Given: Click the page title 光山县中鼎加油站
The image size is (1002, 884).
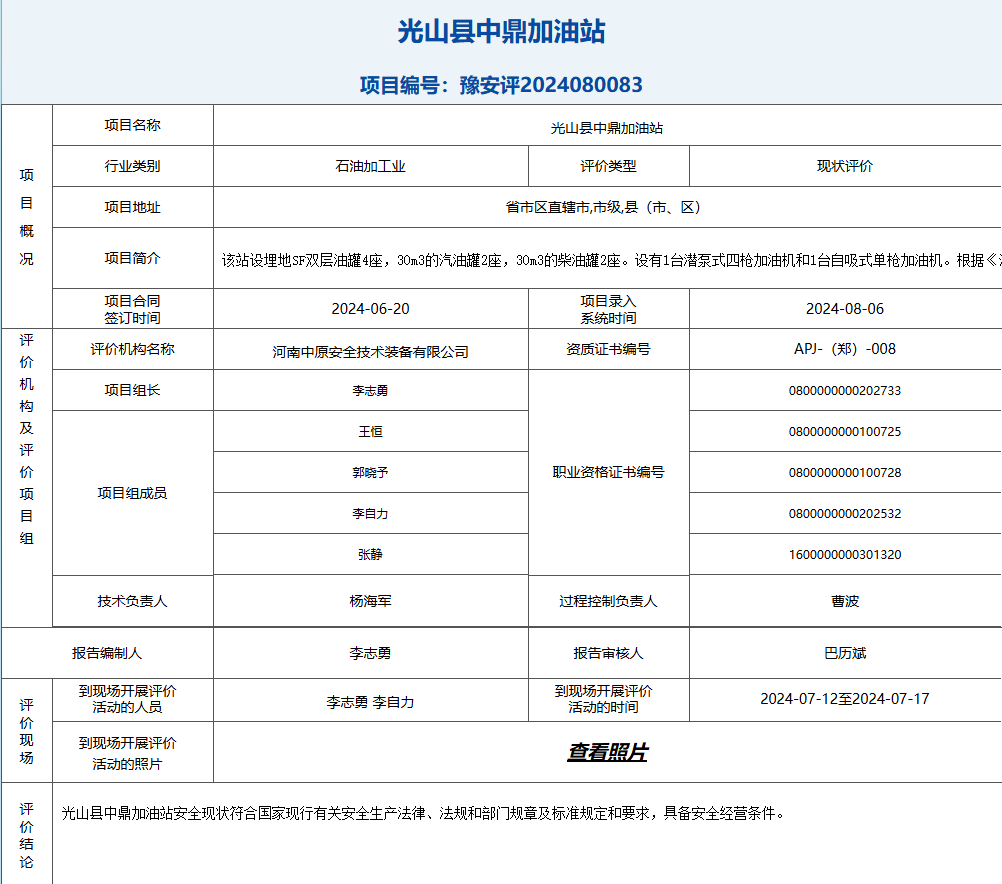Looking at the screenshot, I should coord(501,31).
